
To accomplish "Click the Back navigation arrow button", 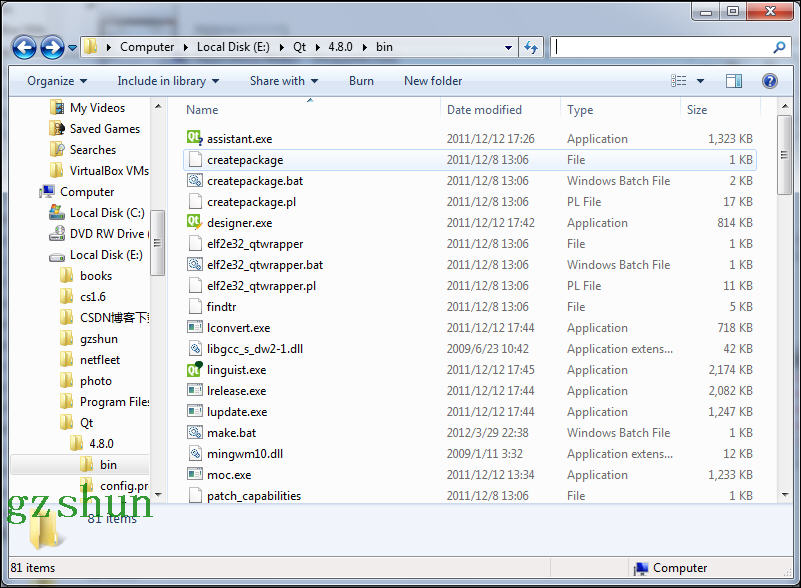I will (x=24, y=47).
